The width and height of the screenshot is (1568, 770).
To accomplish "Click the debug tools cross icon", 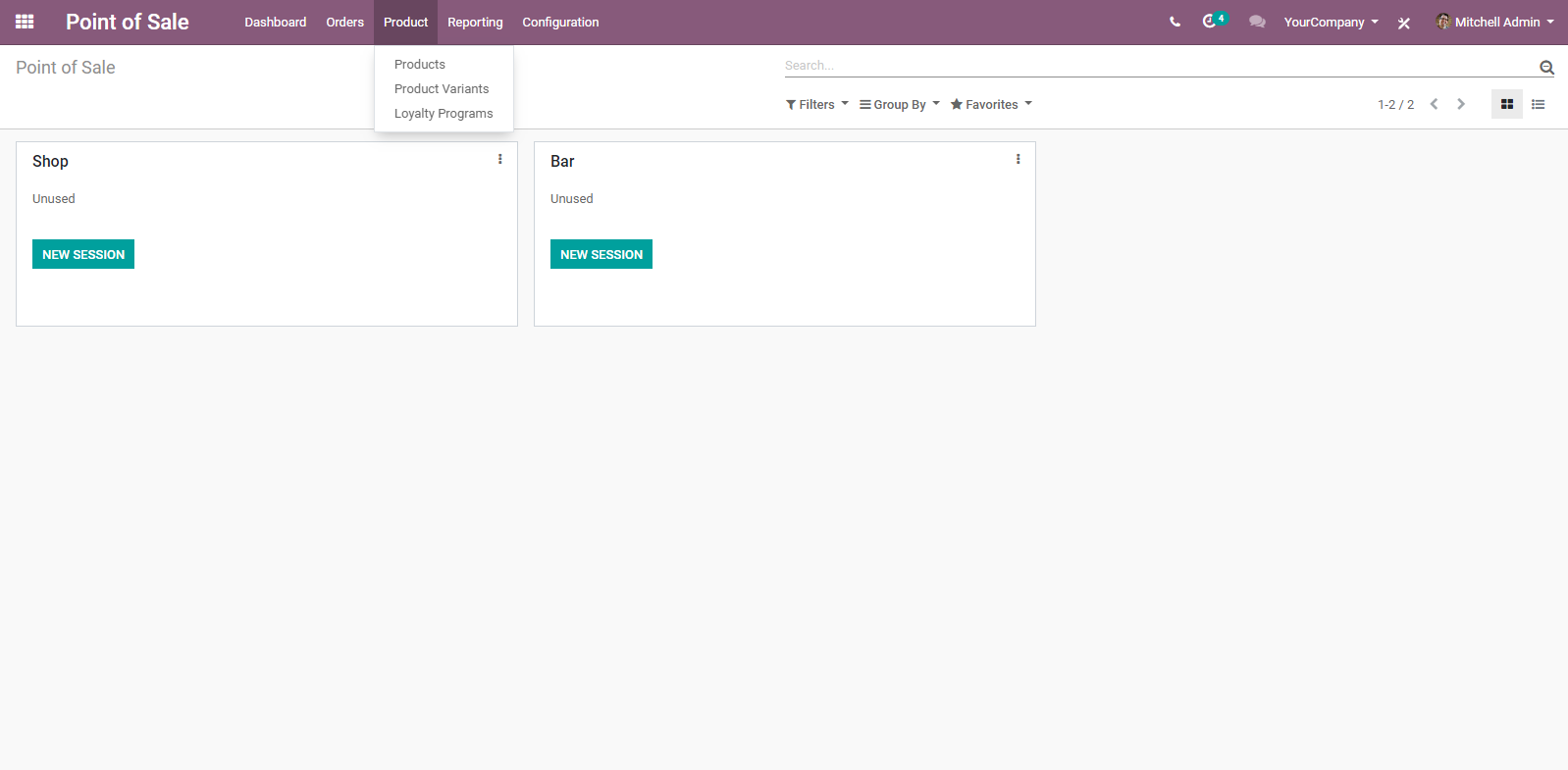I will point(1404,23).
